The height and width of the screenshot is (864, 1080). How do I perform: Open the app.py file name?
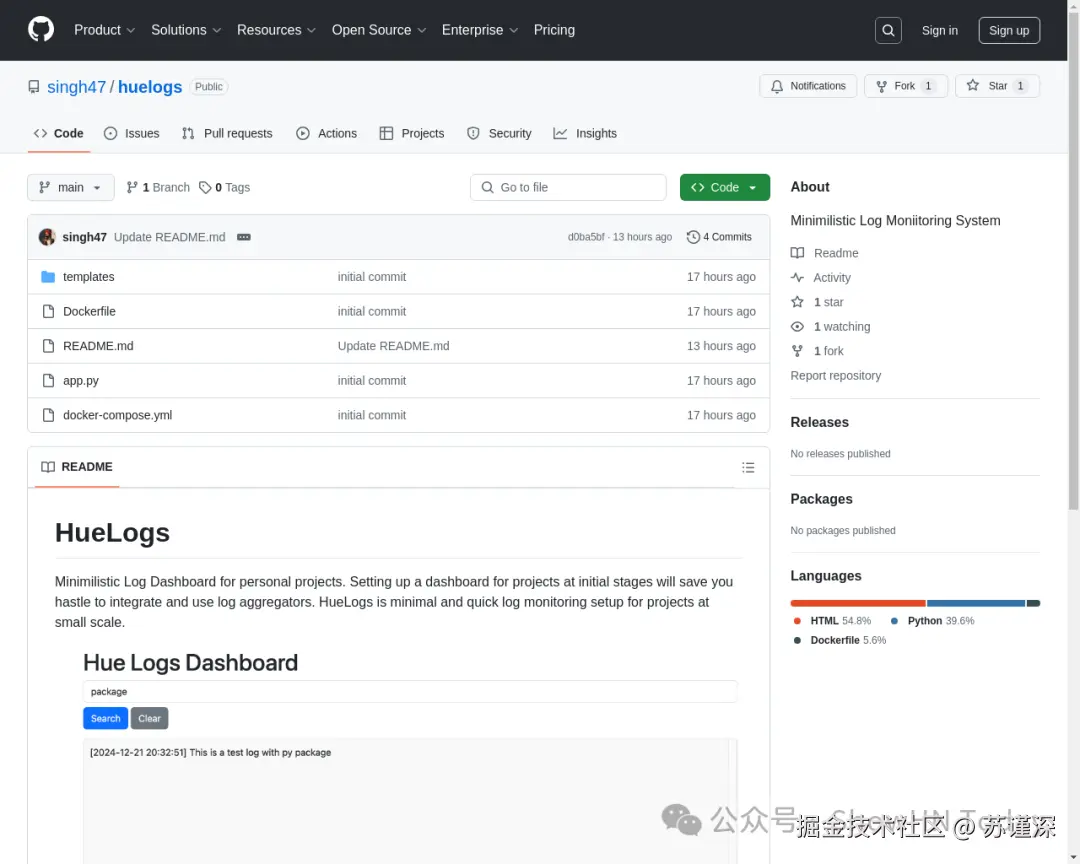(81, 380)
